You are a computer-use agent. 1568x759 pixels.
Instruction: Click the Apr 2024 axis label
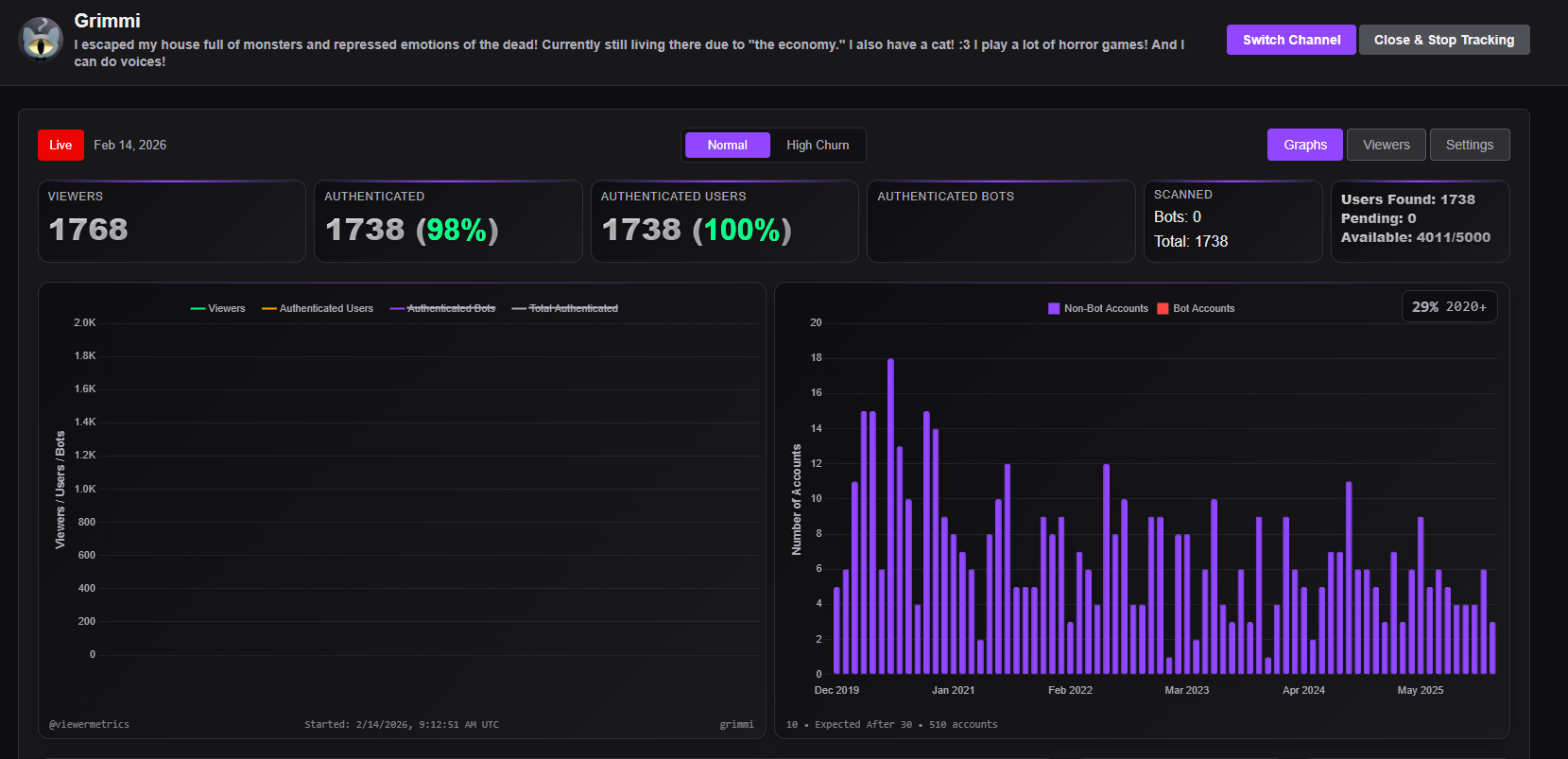(x=1303, y=690)
